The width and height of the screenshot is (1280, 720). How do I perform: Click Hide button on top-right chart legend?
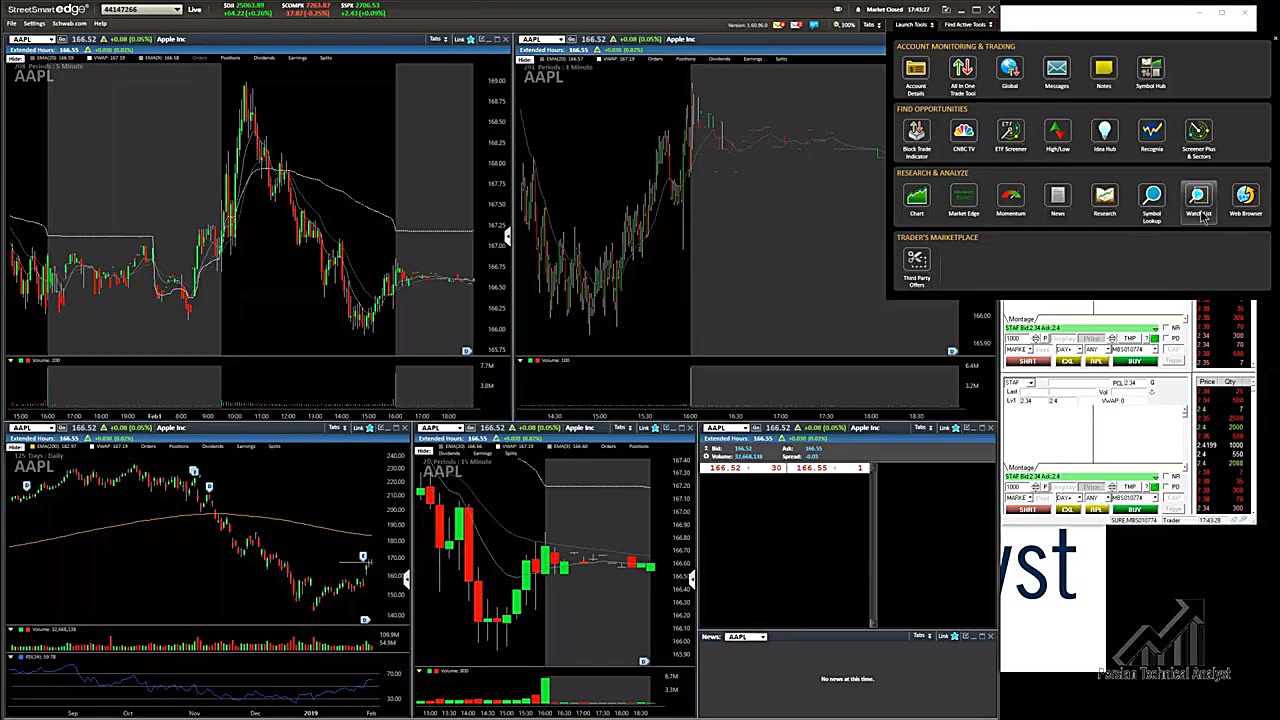pos(524,58)
